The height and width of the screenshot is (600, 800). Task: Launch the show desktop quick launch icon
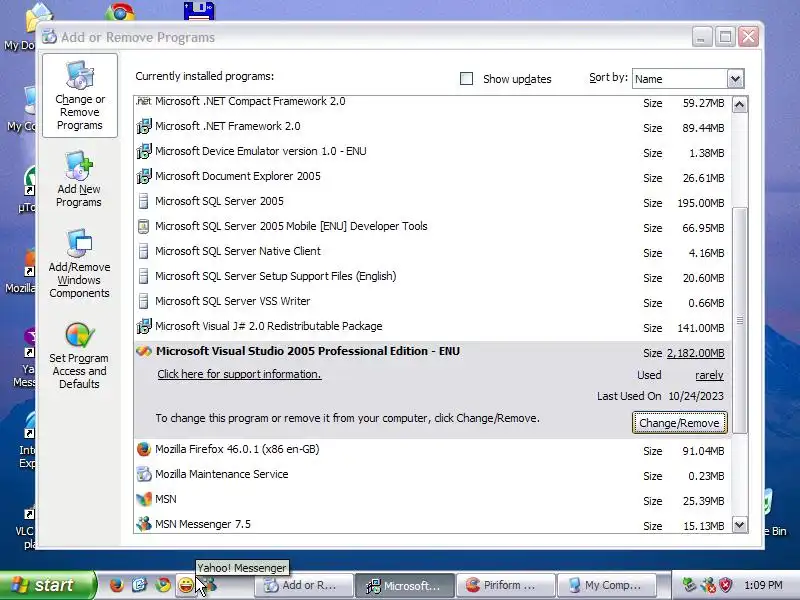tap(140, 585)
